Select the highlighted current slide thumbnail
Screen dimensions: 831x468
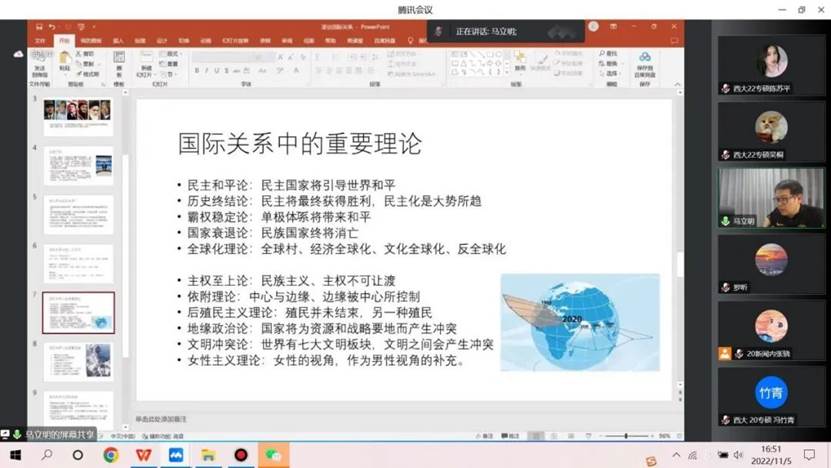(78, 312)
